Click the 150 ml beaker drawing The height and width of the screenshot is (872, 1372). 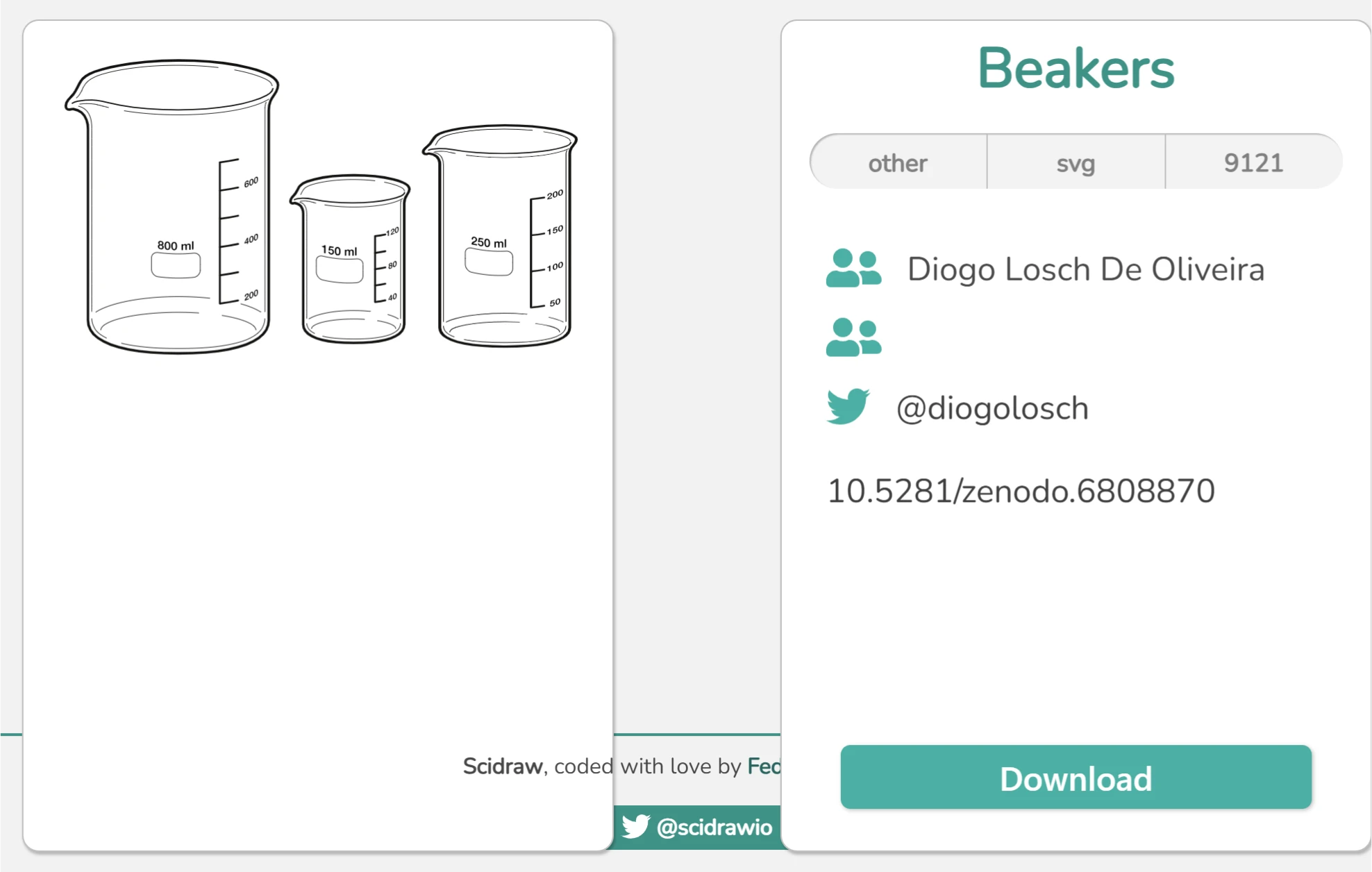point(351,259)
